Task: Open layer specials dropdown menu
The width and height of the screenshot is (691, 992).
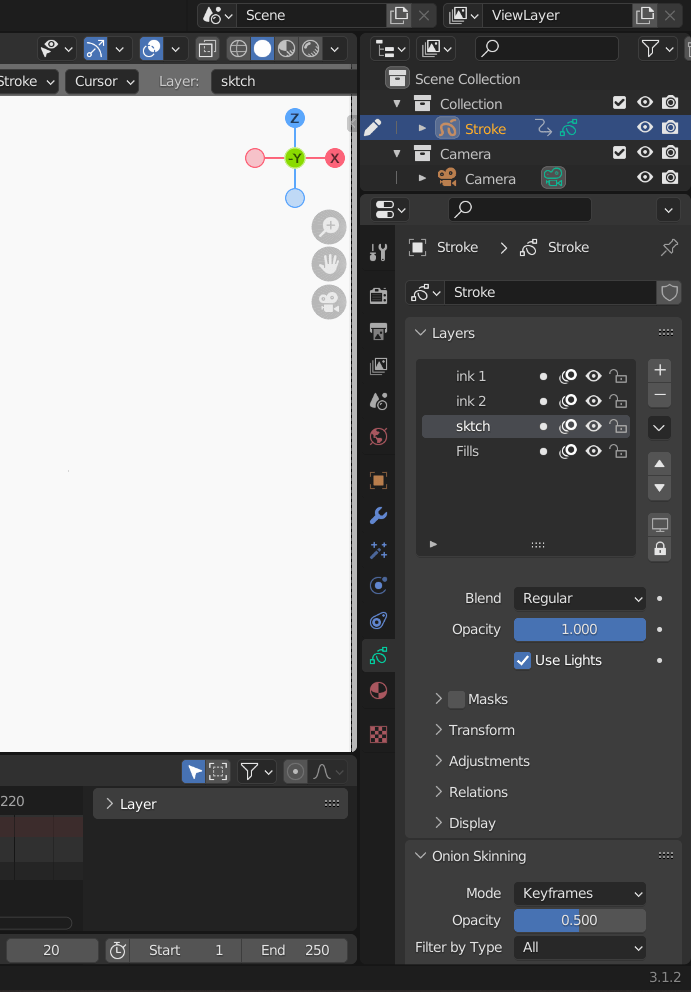Action: [x=659, y=428]
